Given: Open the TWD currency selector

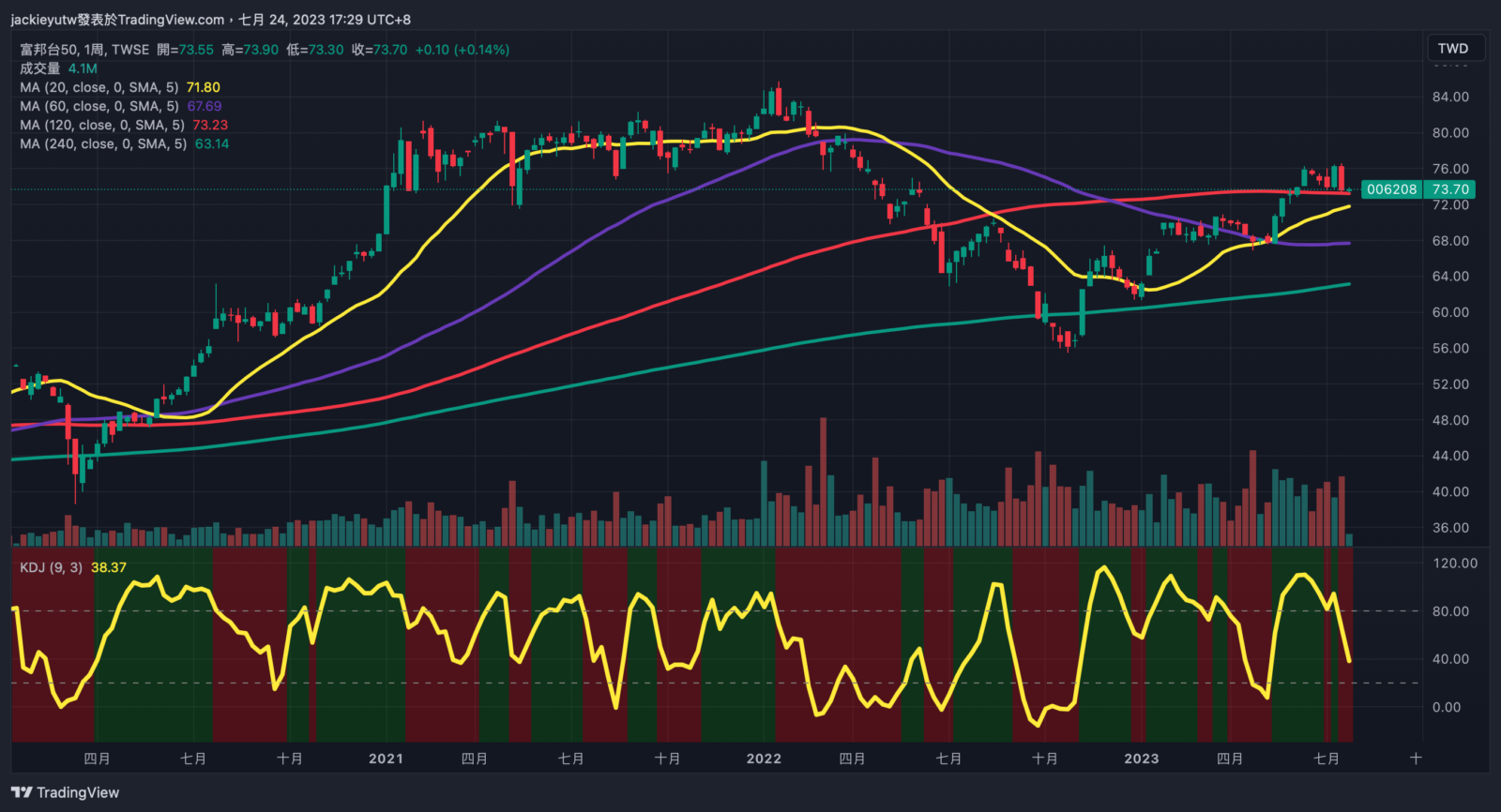Looking at the screenshot, I should point(1452,49).
